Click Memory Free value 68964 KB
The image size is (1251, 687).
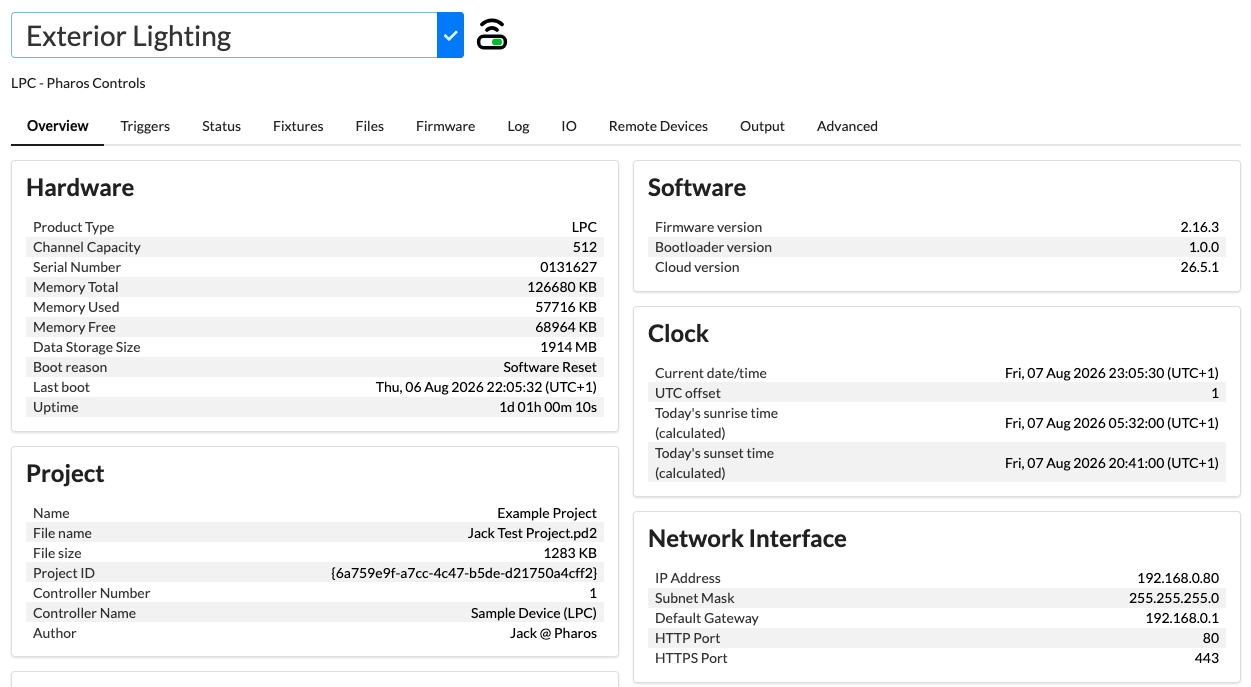(x=566, y=327)
